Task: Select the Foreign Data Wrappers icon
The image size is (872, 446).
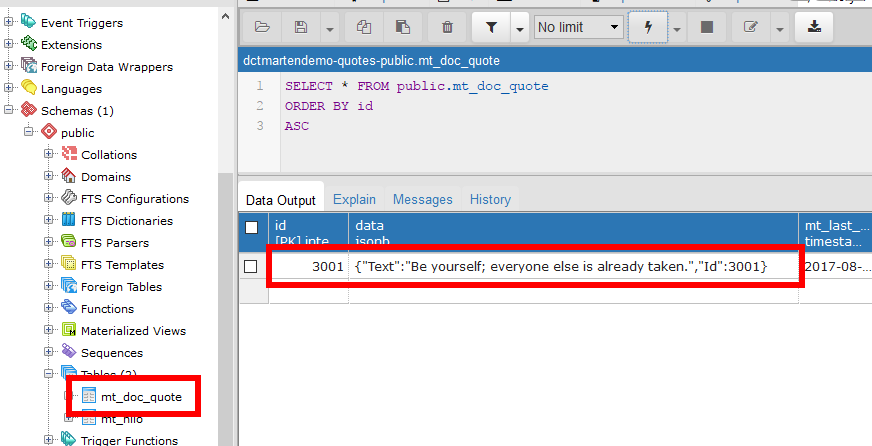Action: point(28,66)
